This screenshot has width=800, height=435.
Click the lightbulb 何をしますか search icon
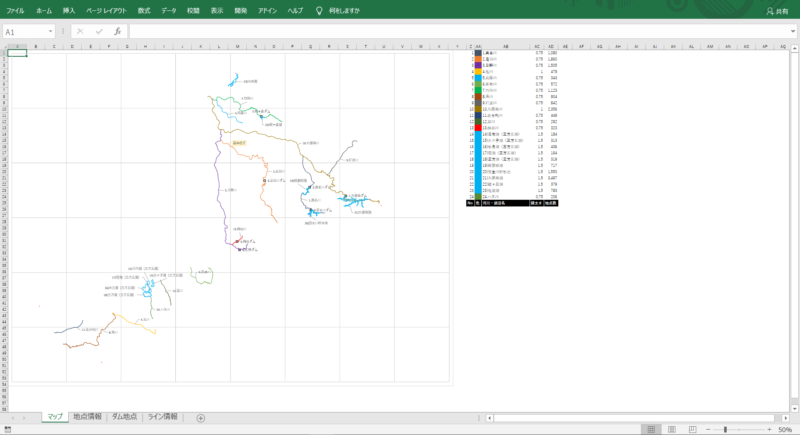(319, 10)
